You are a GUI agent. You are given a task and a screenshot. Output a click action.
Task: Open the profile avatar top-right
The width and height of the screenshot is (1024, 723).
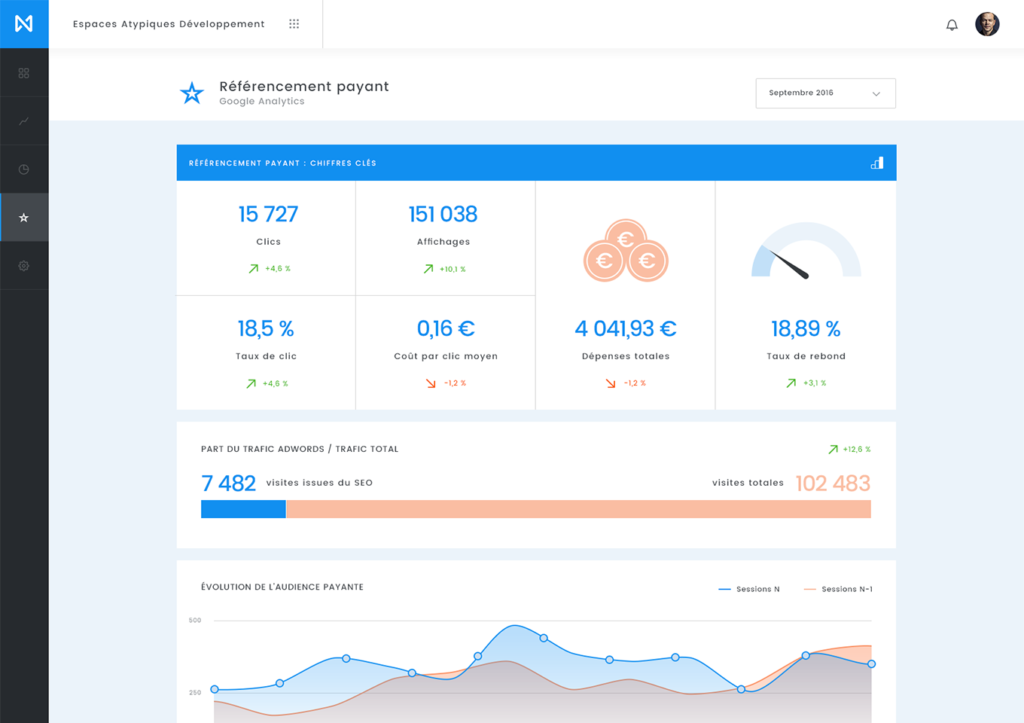point(987,22)
